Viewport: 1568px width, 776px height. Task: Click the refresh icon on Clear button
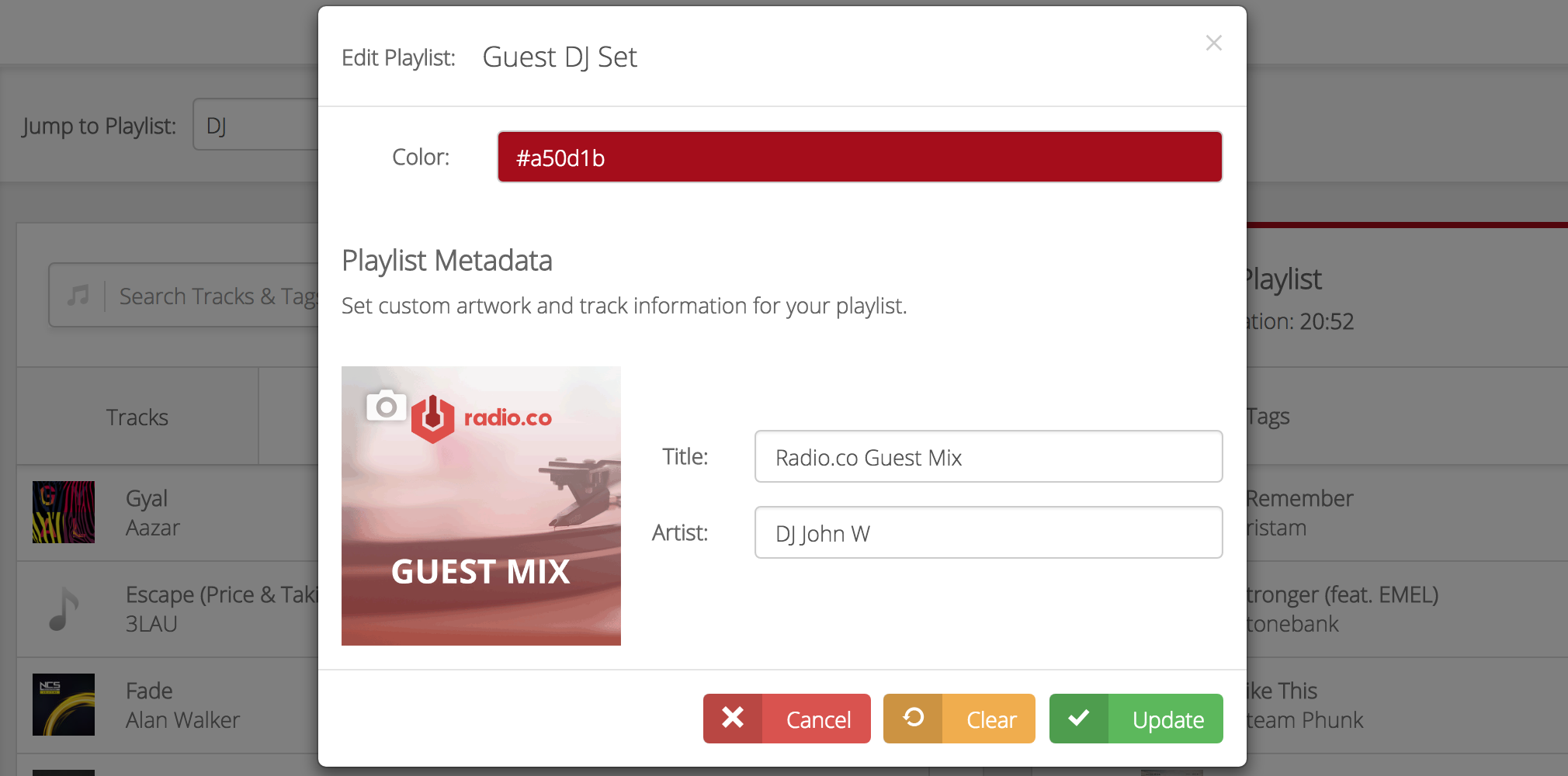coord(914,718)
